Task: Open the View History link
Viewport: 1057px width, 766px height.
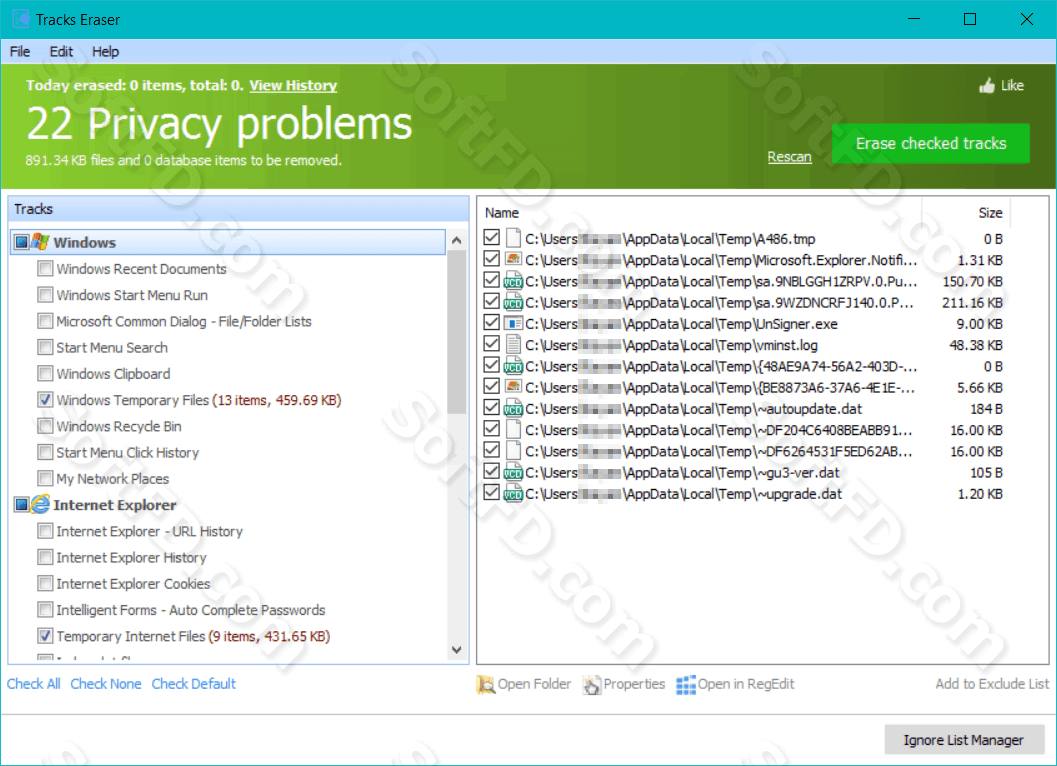Action: point(293,86)
